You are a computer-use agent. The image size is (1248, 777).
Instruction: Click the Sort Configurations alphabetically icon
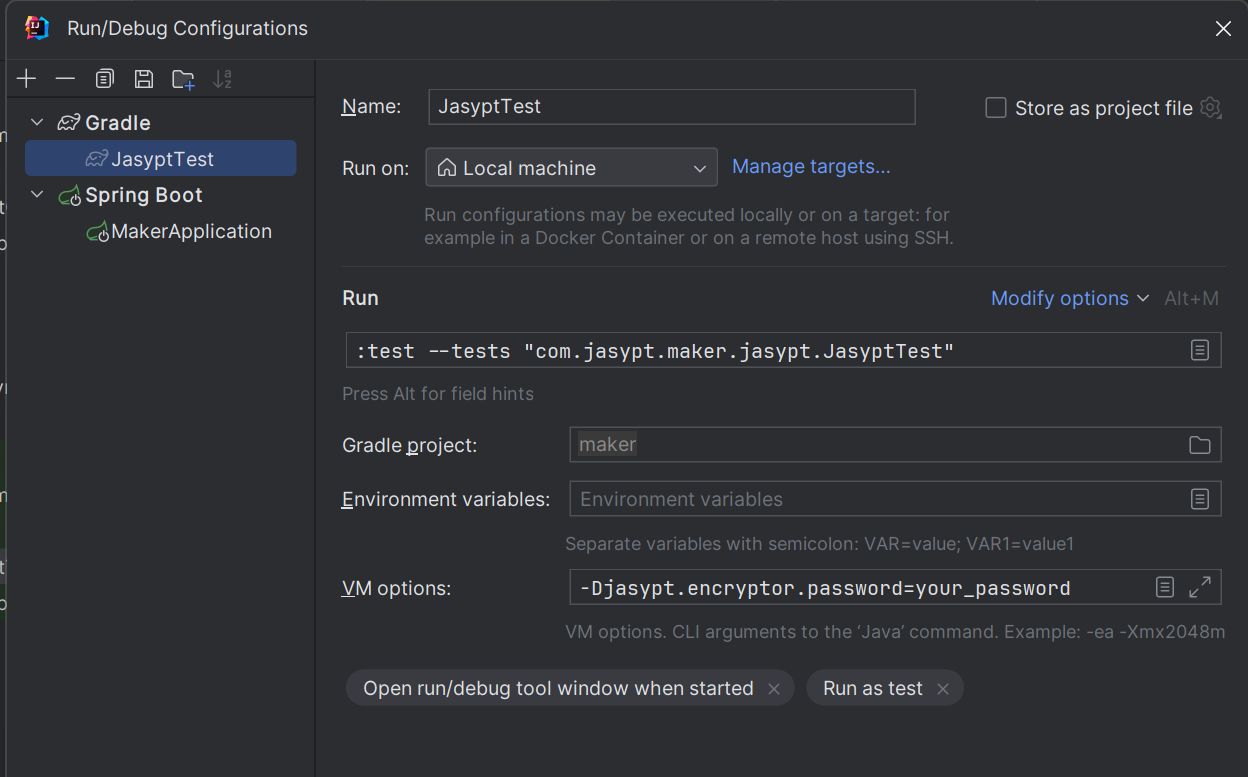pyautogui.click(x=222, y=79)
